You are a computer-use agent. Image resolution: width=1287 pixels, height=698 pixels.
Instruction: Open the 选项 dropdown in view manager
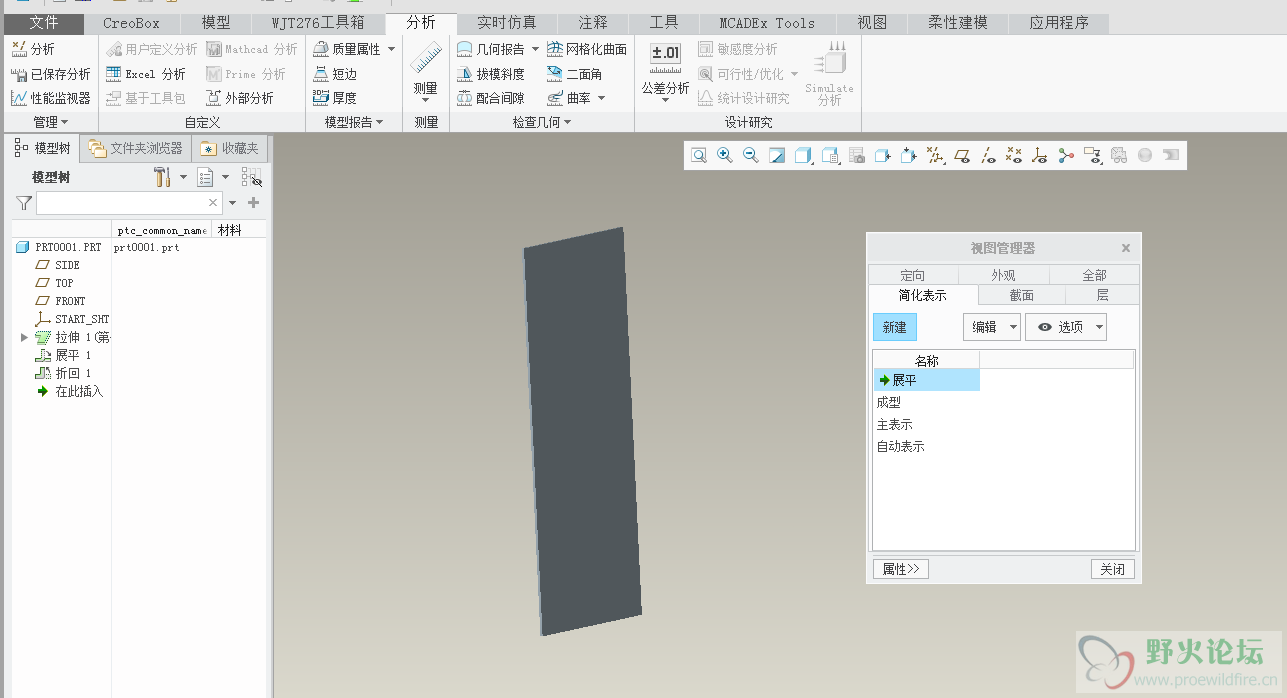pyautogui.click(x=1065, y=327)
